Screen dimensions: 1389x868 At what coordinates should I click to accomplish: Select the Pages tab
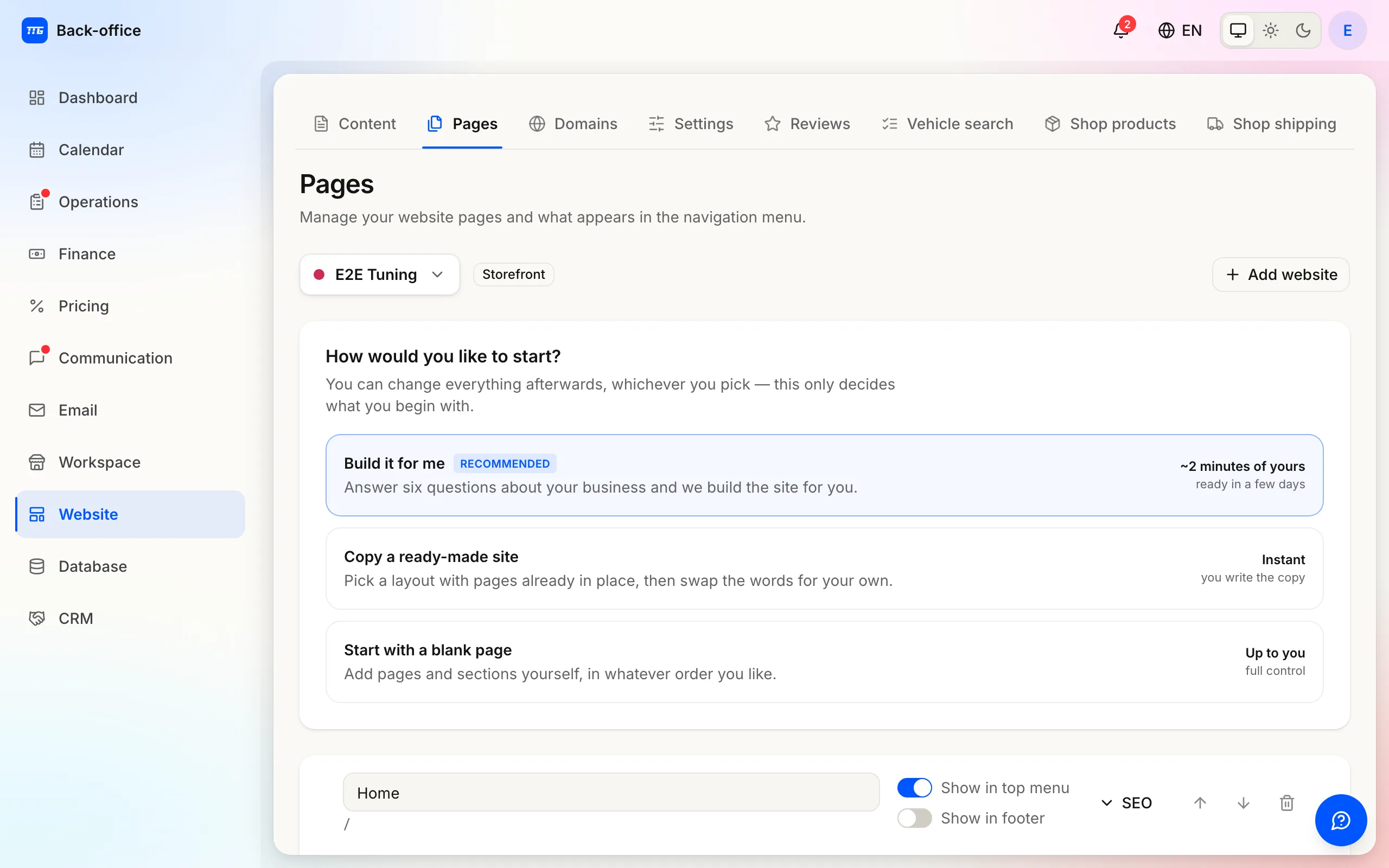[x=462, y=124]
